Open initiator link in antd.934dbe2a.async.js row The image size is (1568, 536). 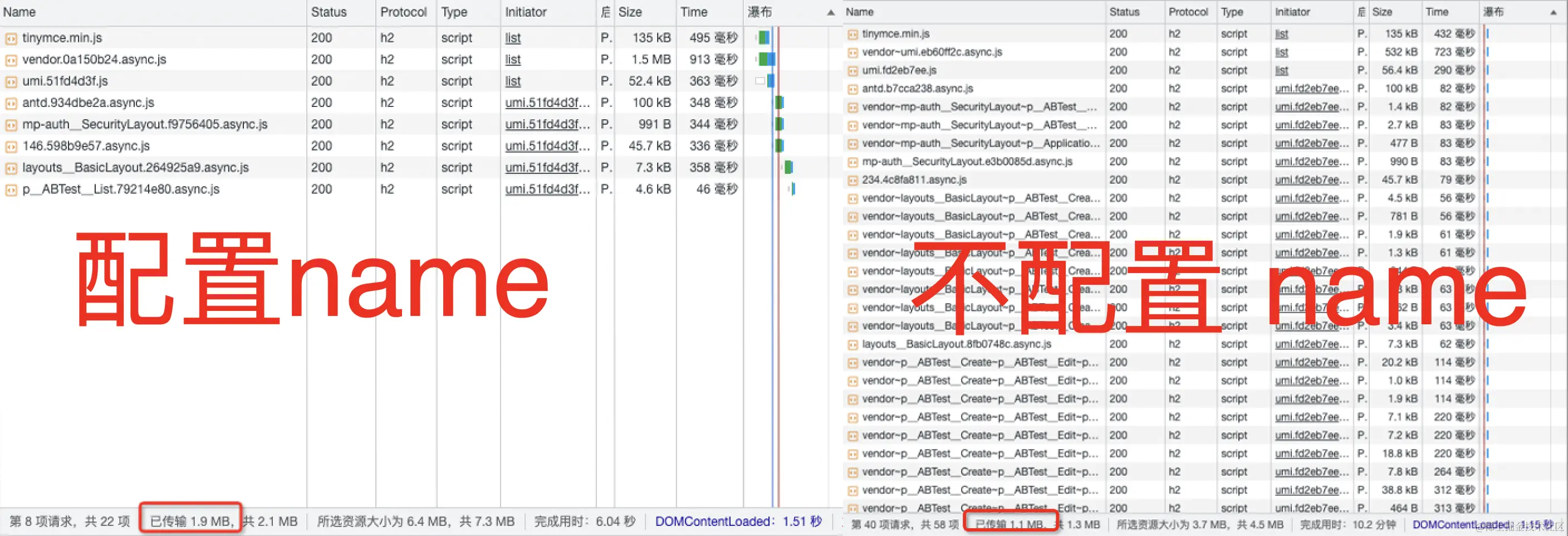coord(547,103)
